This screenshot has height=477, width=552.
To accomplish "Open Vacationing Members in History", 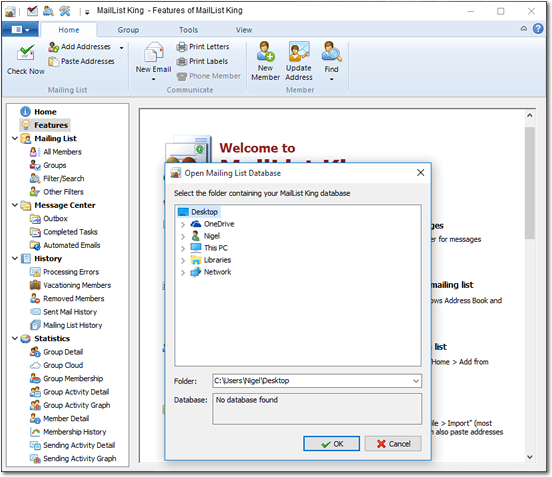I will (x=77, y=285).
